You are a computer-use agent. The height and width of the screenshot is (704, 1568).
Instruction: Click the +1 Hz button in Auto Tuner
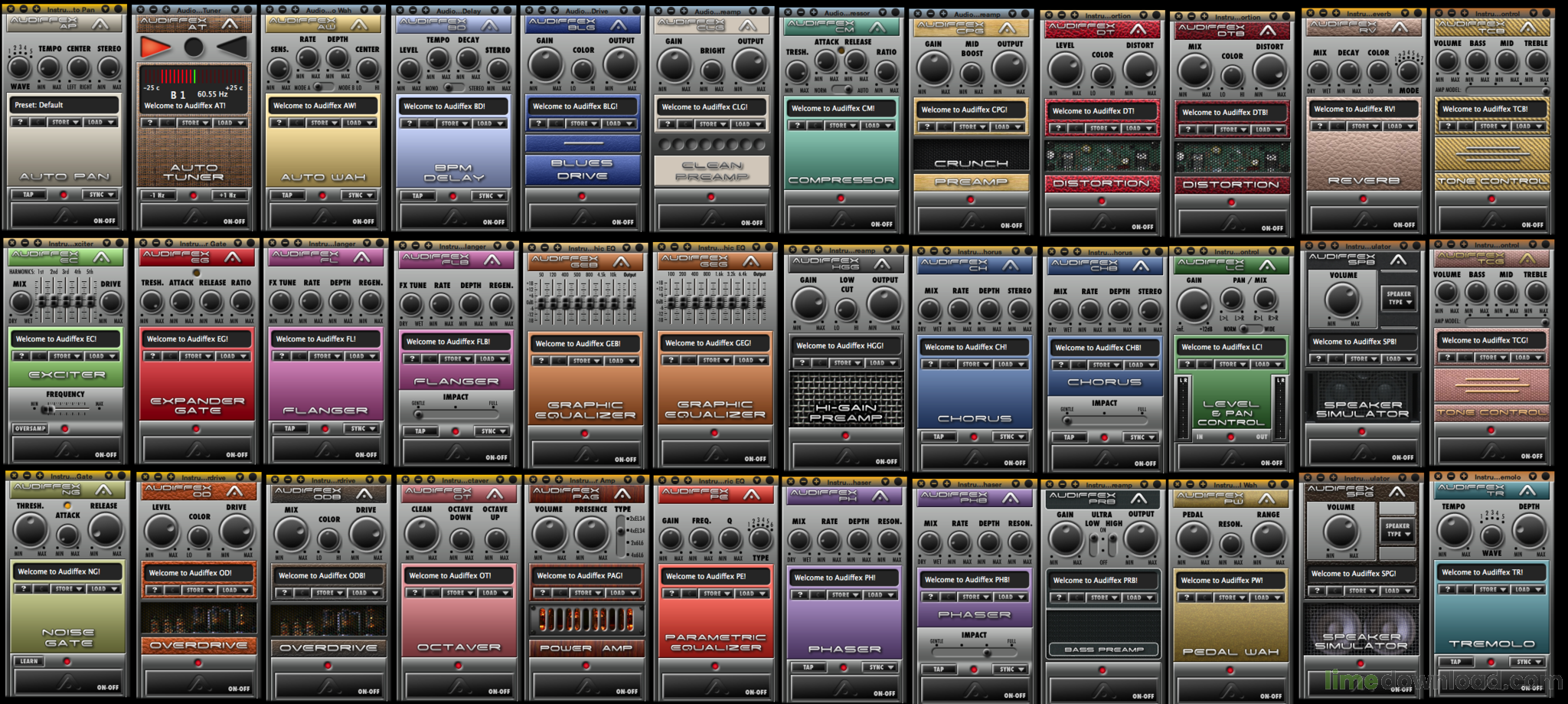[229, 195]
